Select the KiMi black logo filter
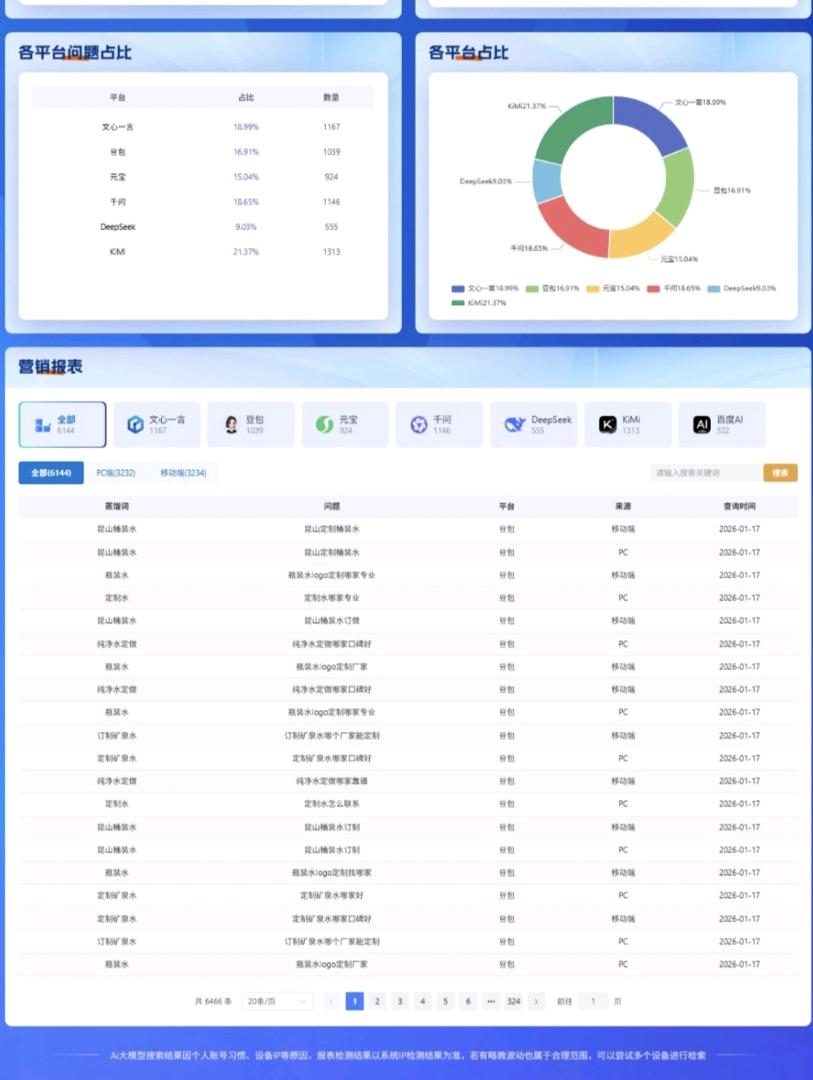 pos(607,425)
